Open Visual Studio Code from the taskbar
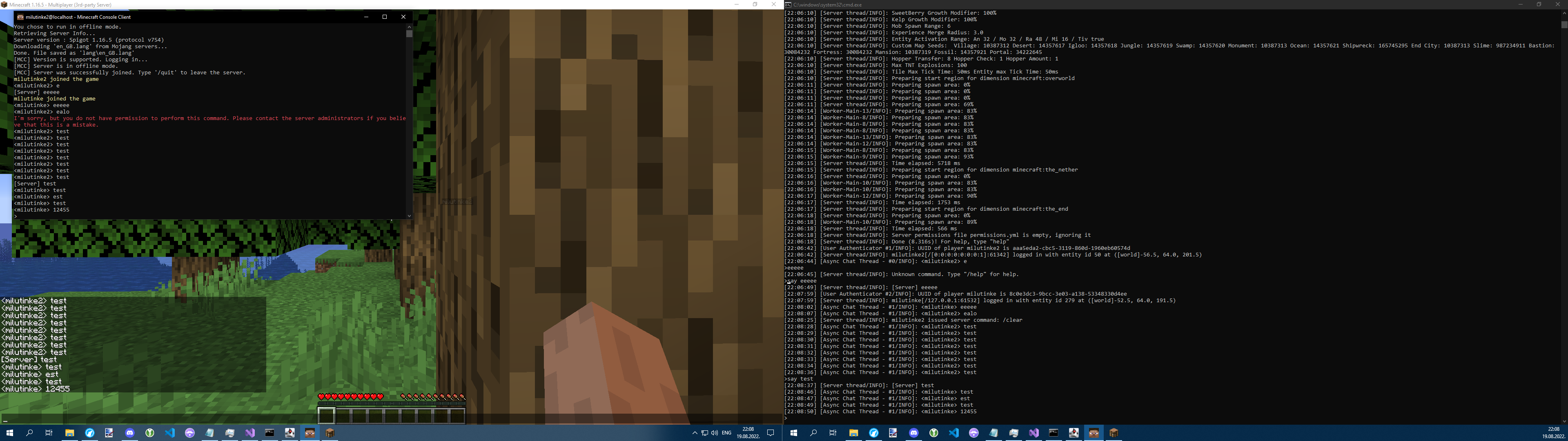The image size is (1568, 441). click(953, 433)
